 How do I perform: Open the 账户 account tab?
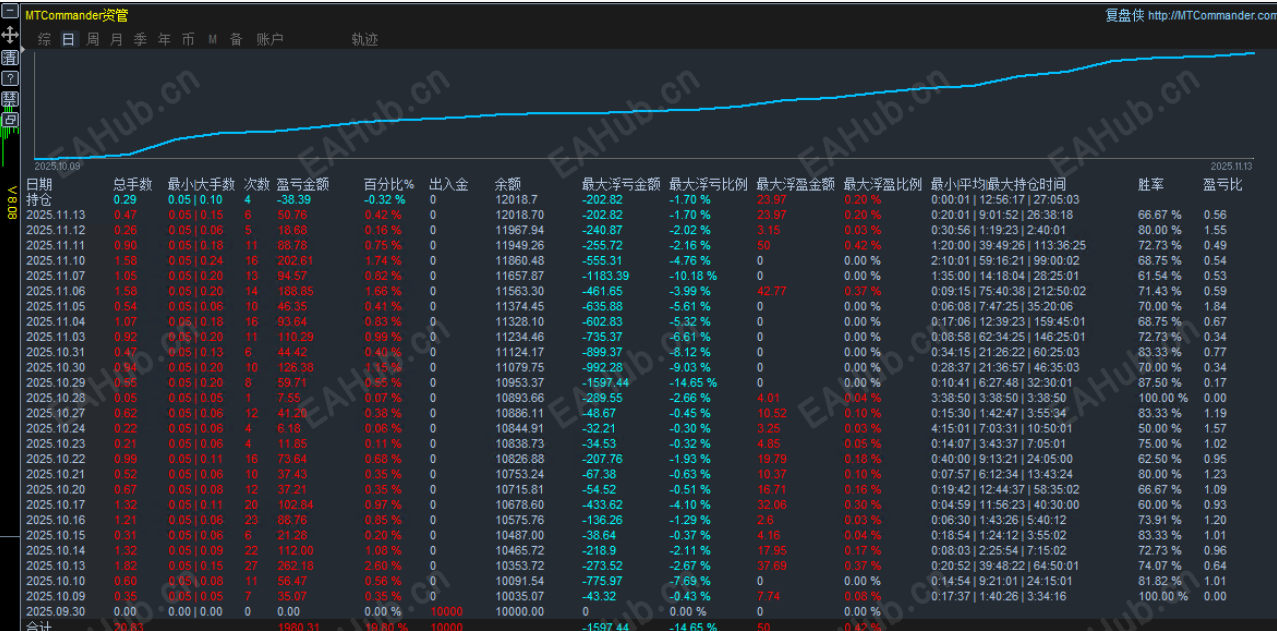point(269,40)
